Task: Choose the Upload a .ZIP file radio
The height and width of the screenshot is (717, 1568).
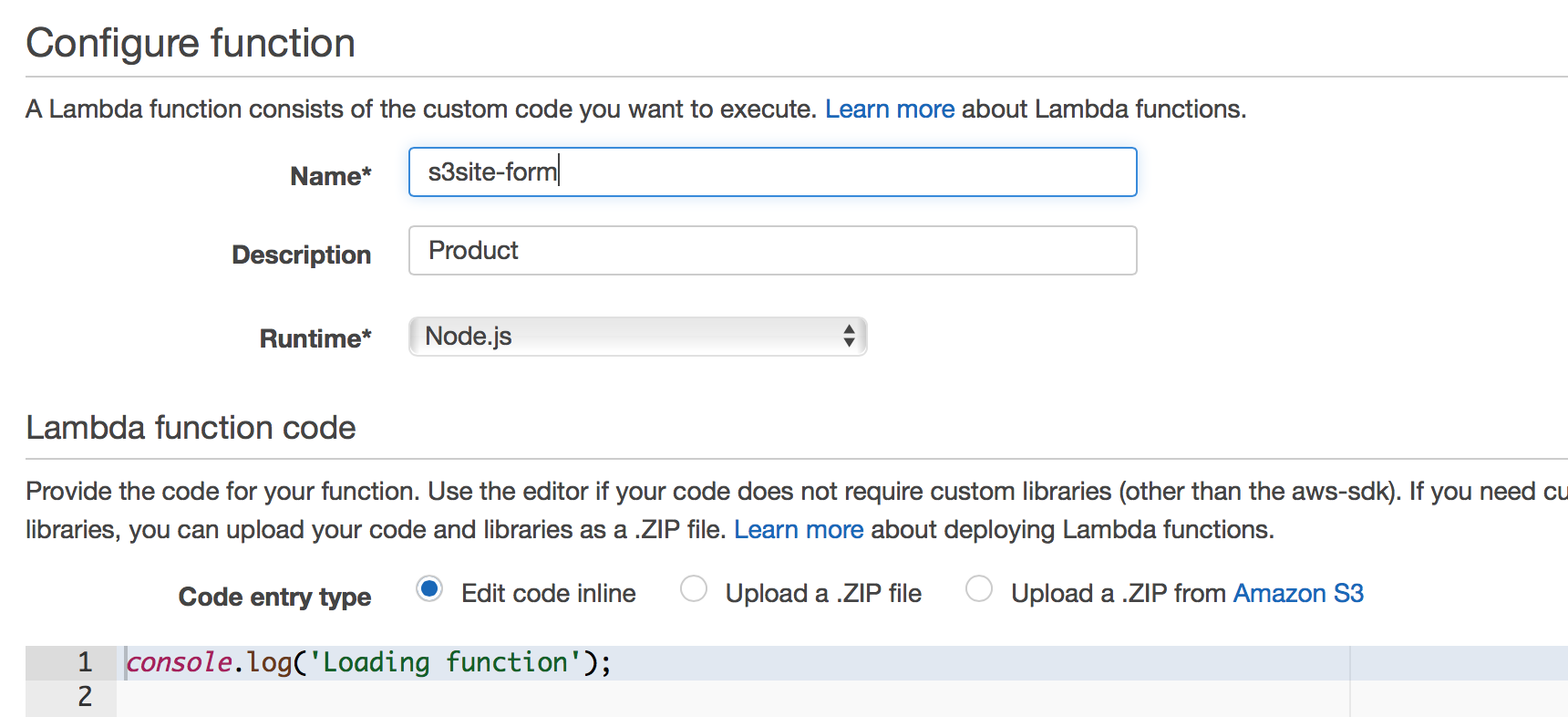Action: coord(694,589)
